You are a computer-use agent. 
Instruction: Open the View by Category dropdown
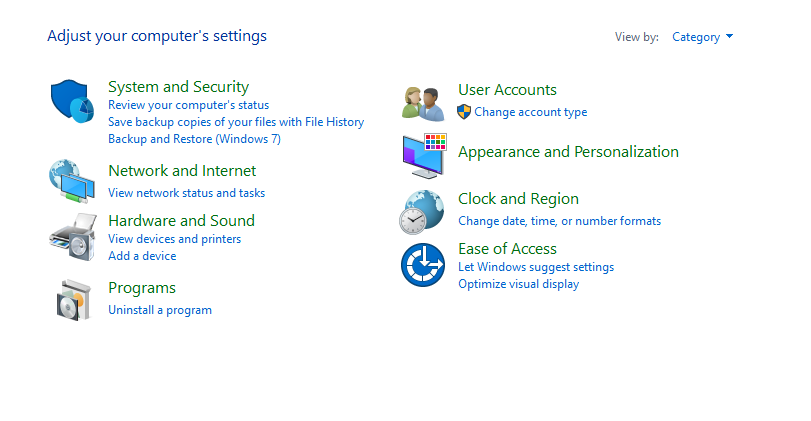point(702,37)
